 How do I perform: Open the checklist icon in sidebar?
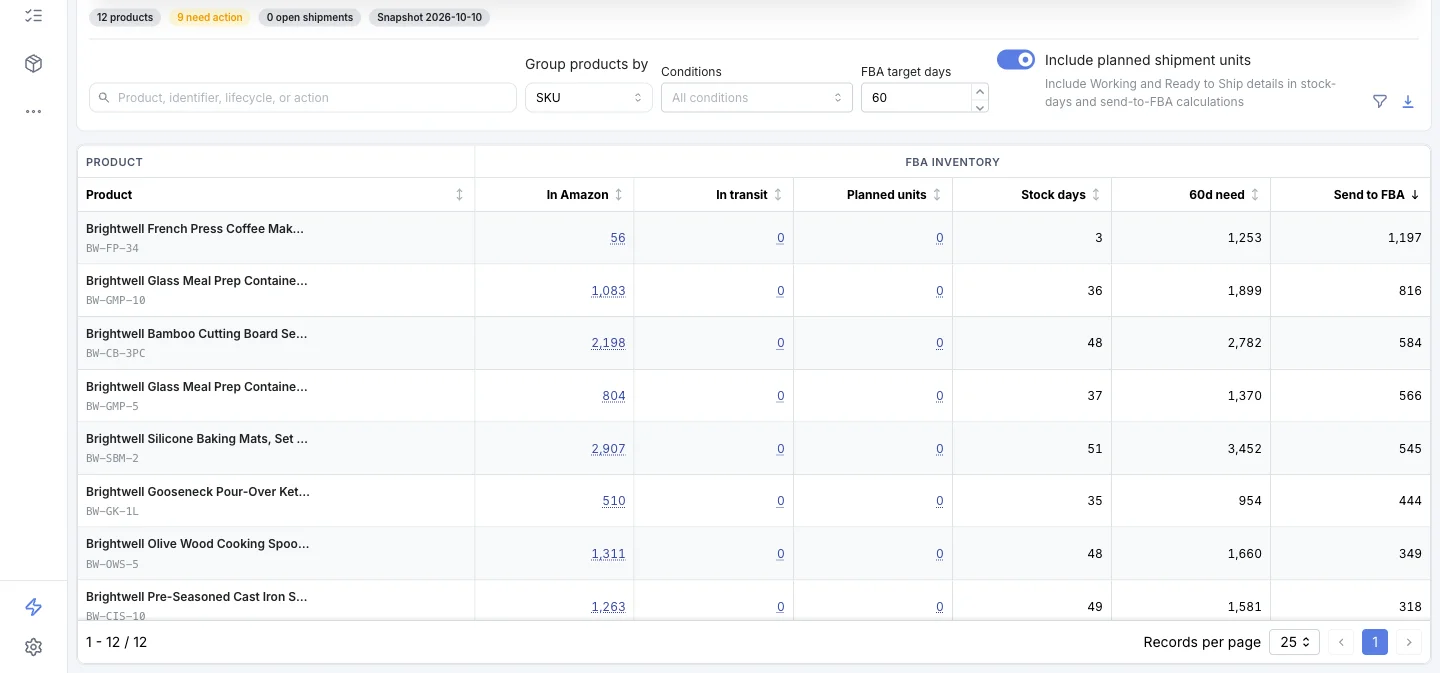33,16
